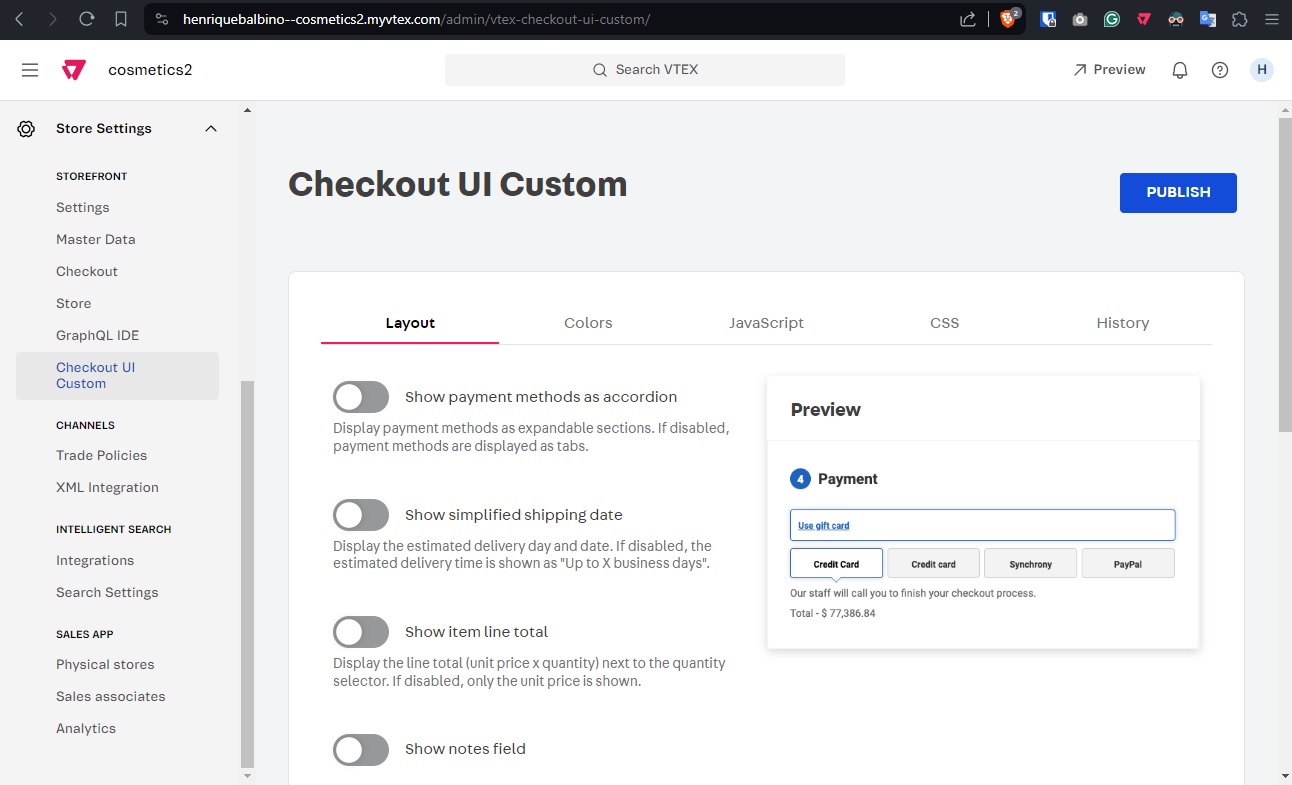
Task: Open Brave Shields lion icon
Action: coord(1009,19)
